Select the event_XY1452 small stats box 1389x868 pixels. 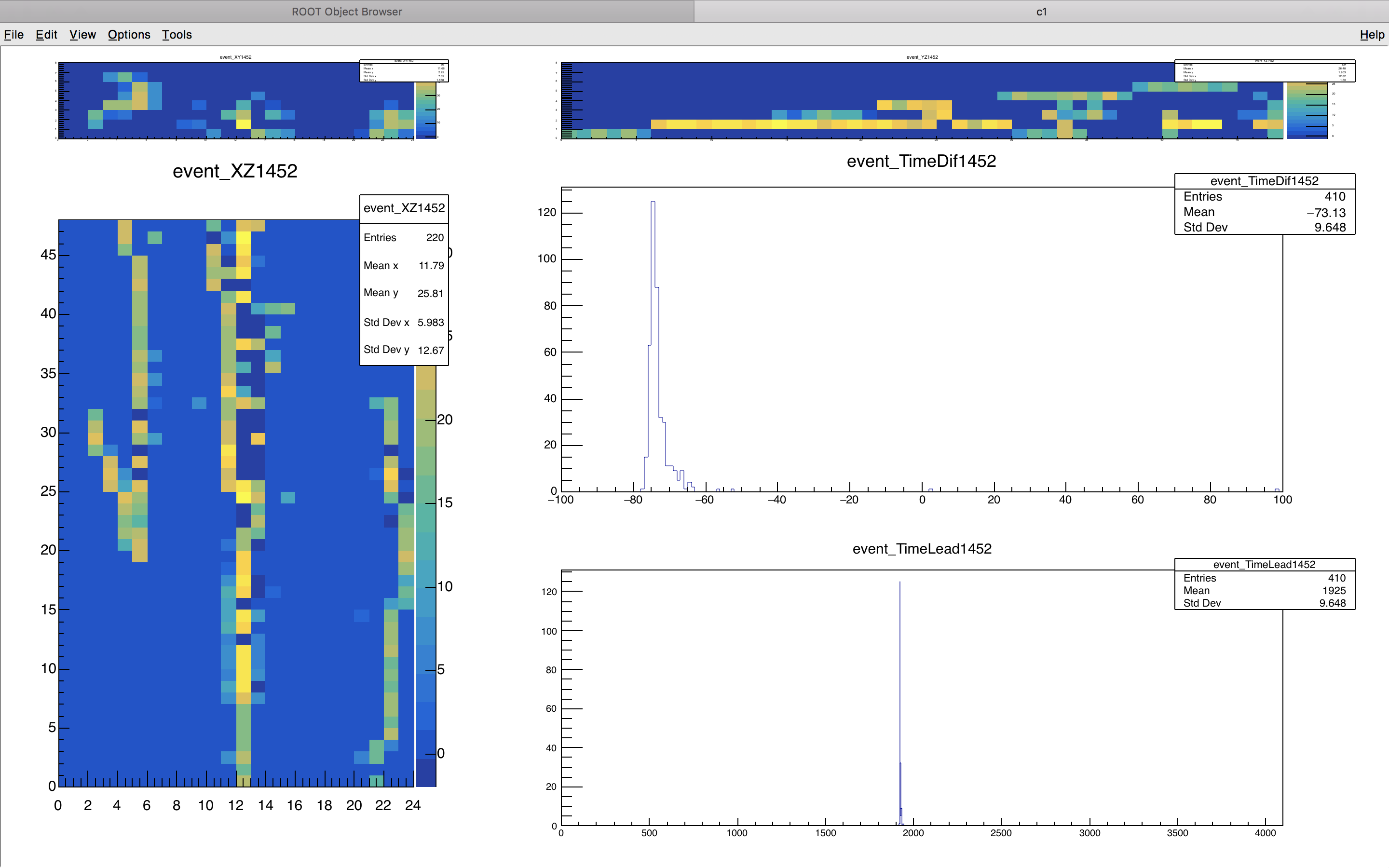coord(404,70)
